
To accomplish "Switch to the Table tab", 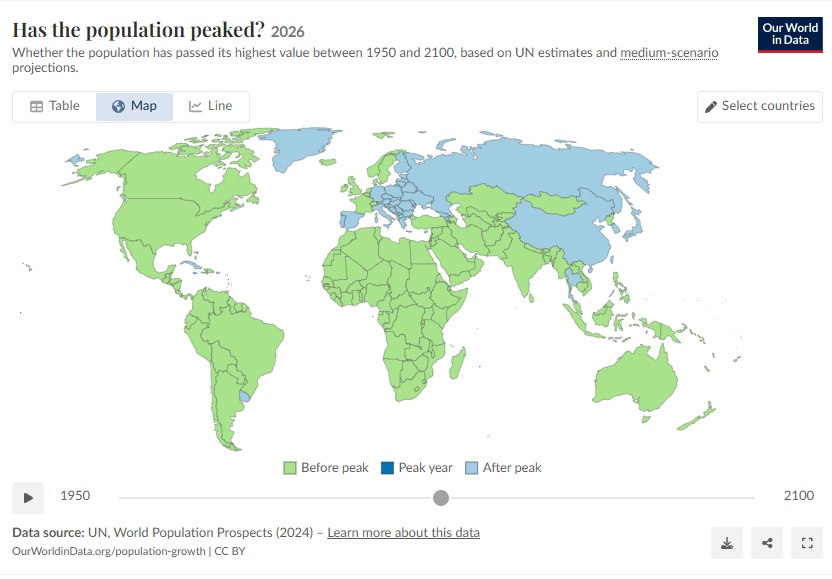I will click(55, 106).
